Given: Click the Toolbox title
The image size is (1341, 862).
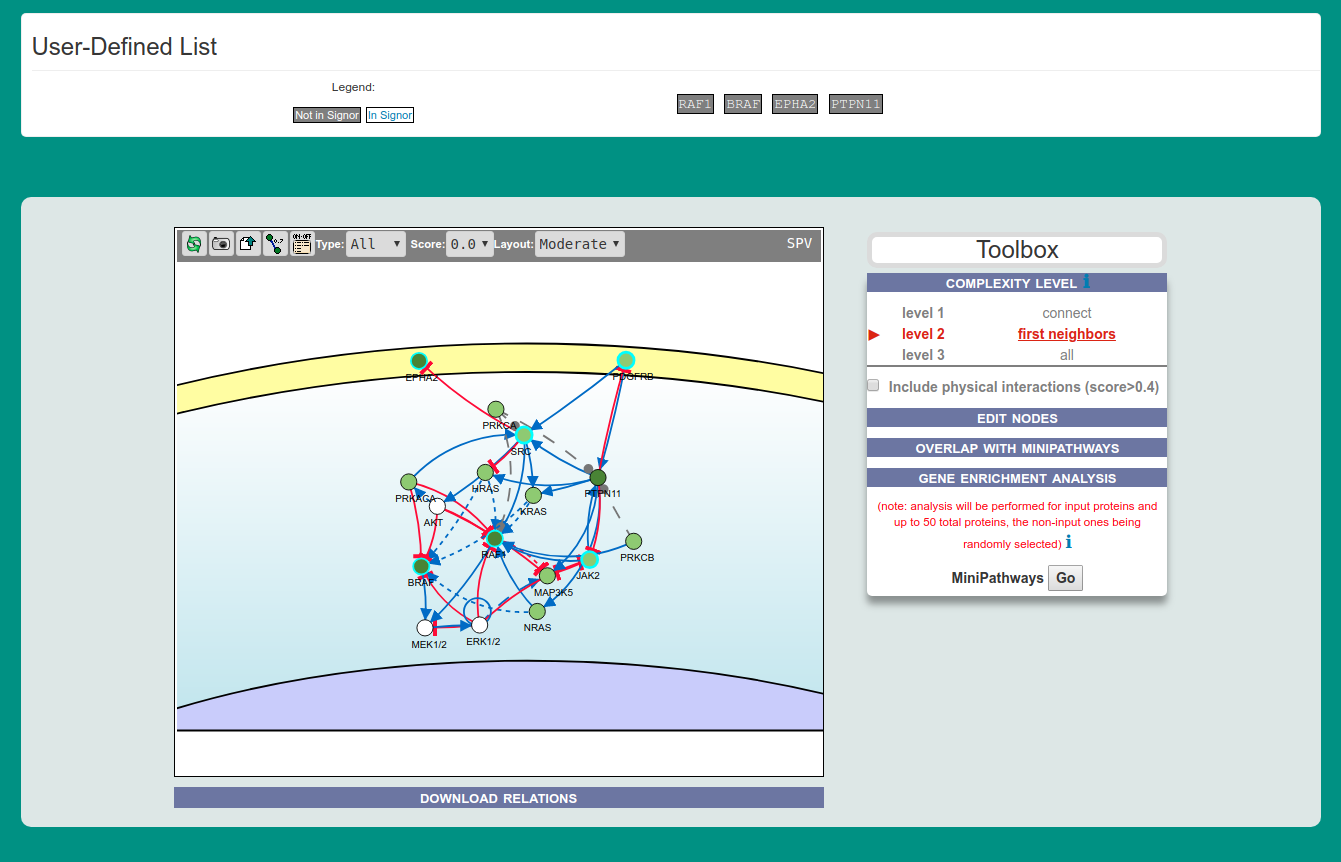Looking at the screenshot, I should [x=1017, y=250].
